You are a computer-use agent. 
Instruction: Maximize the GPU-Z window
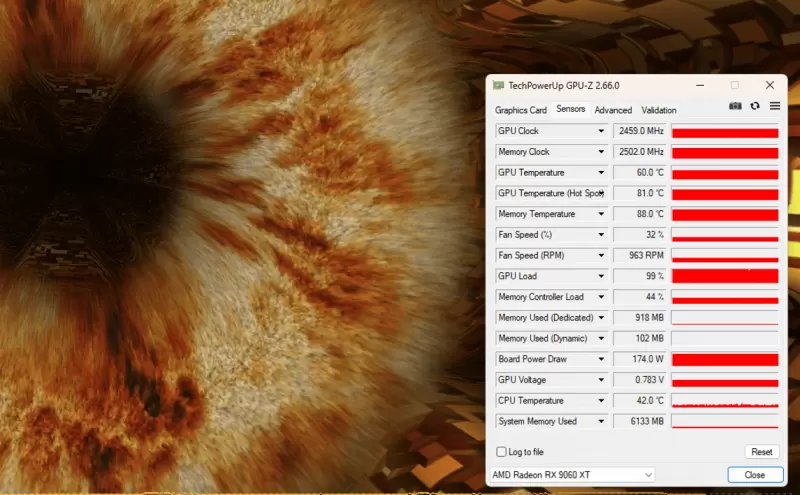click(734, 86)
